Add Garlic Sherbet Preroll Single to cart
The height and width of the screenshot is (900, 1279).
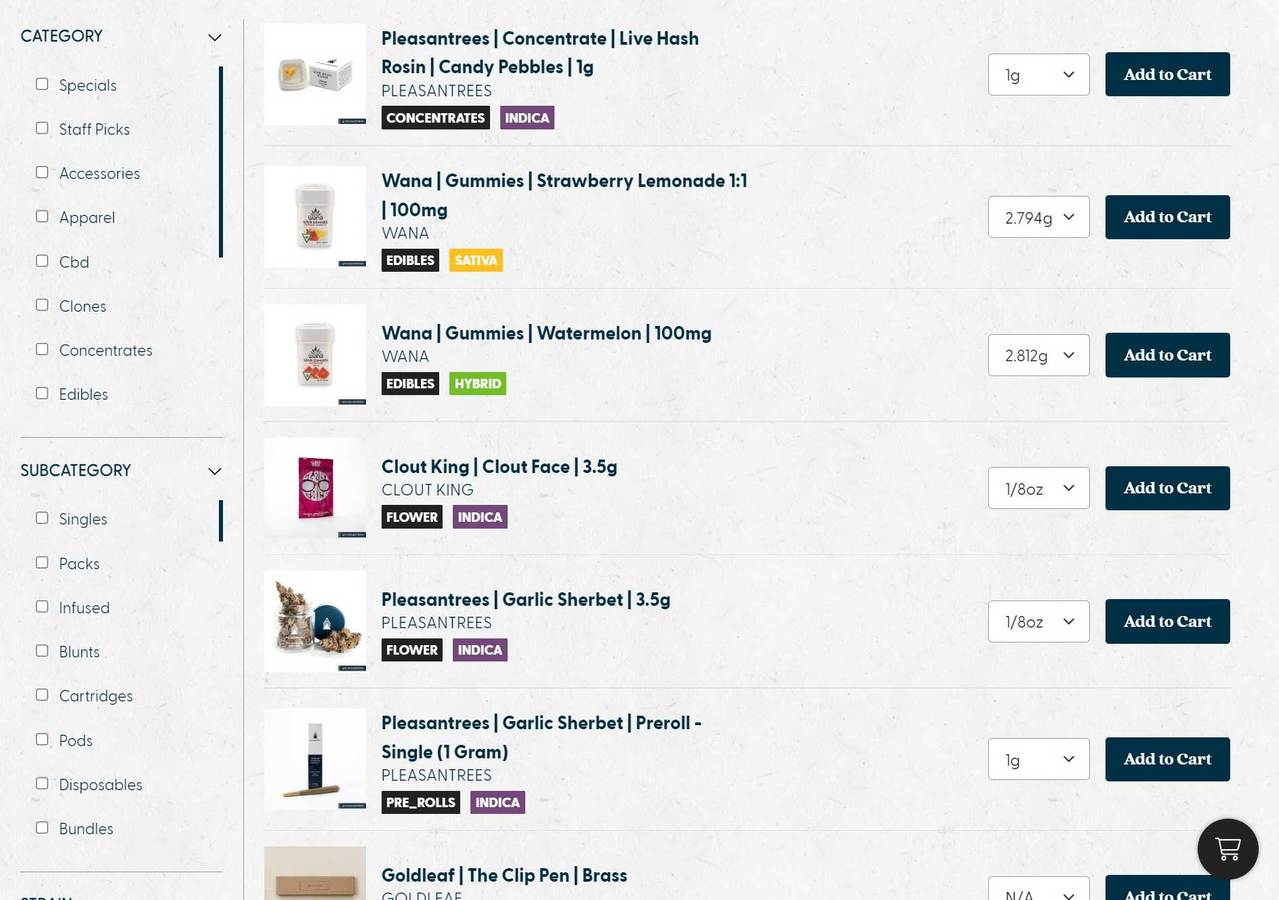coord(1167,759)
